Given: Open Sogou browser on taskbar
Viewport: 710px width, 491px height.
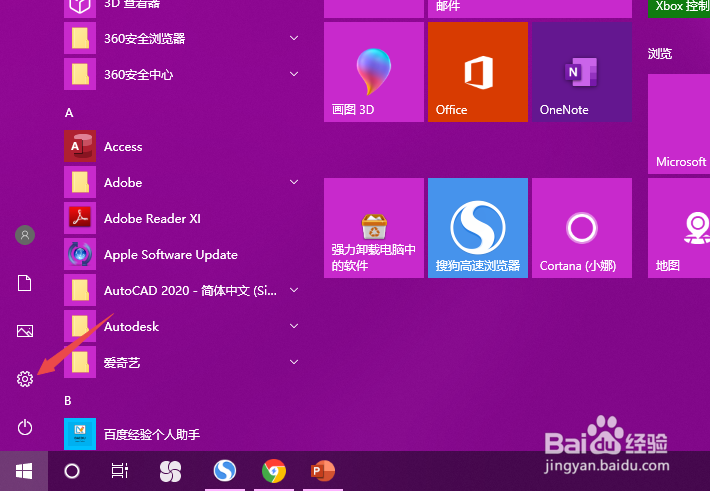Looking at the screenshot, I should coord(225,471).
